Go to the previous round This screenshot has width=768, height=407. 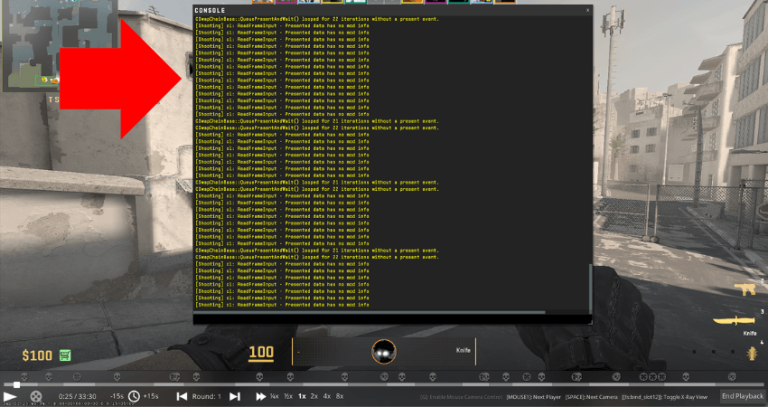(182, 396)
